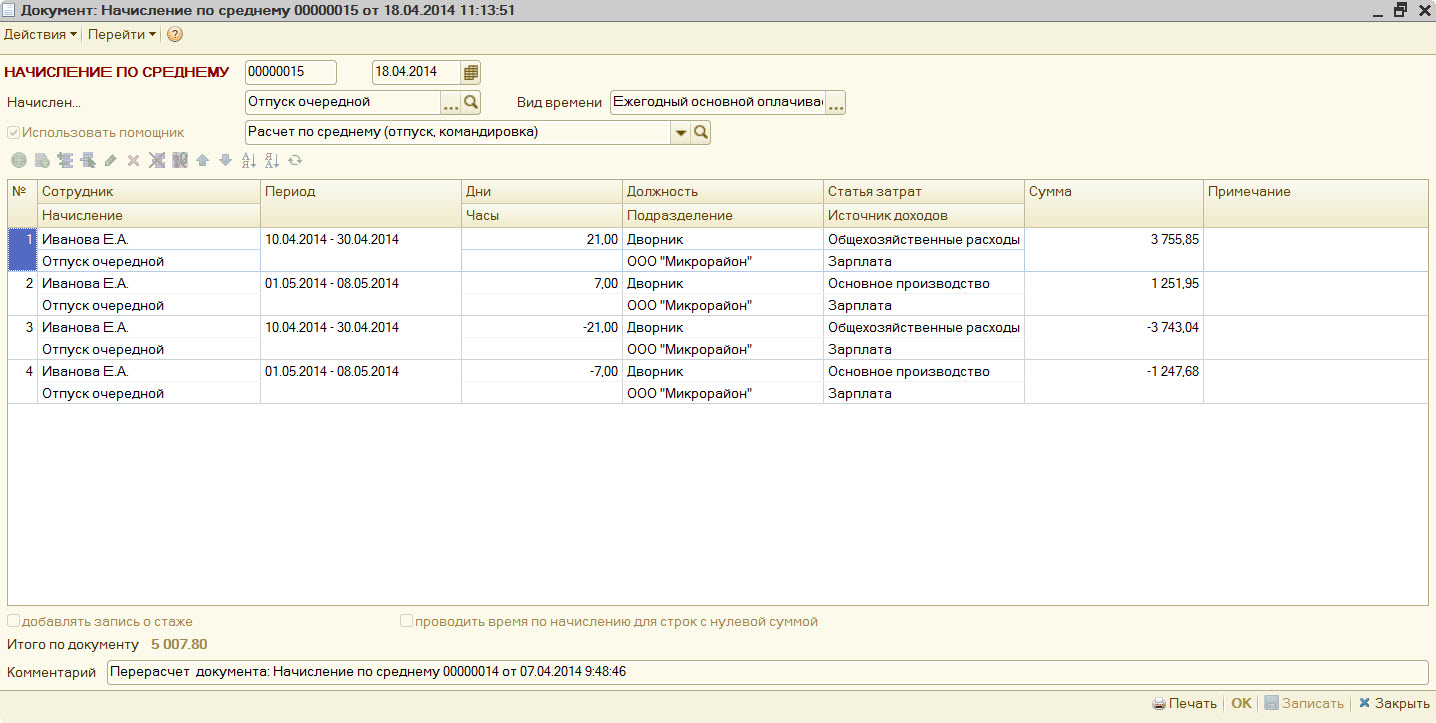Check проводить время по начислению checkbox
This screenshot has height=723, width=1436.
point(406,621)
